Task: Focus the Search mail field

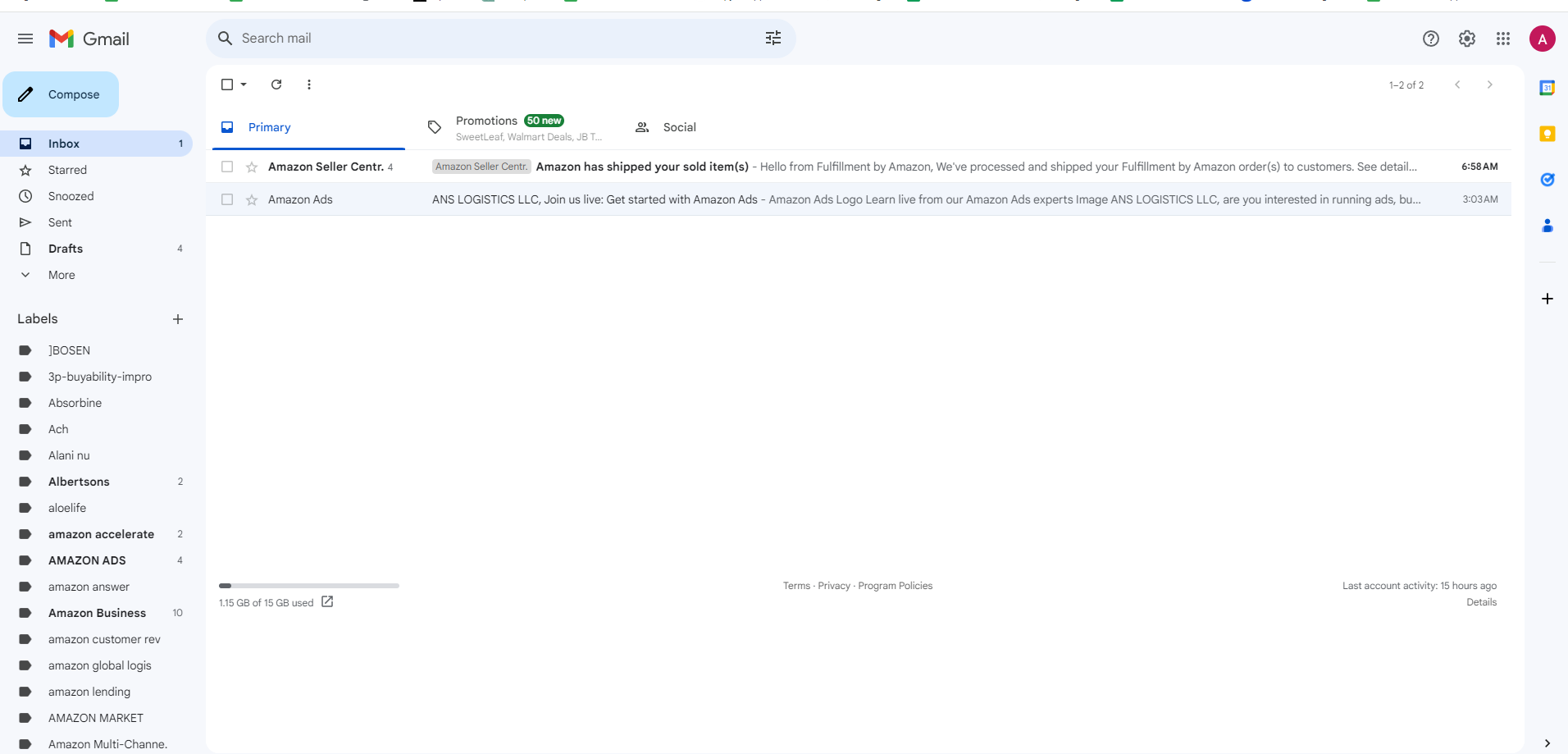Action: point(500,38)
